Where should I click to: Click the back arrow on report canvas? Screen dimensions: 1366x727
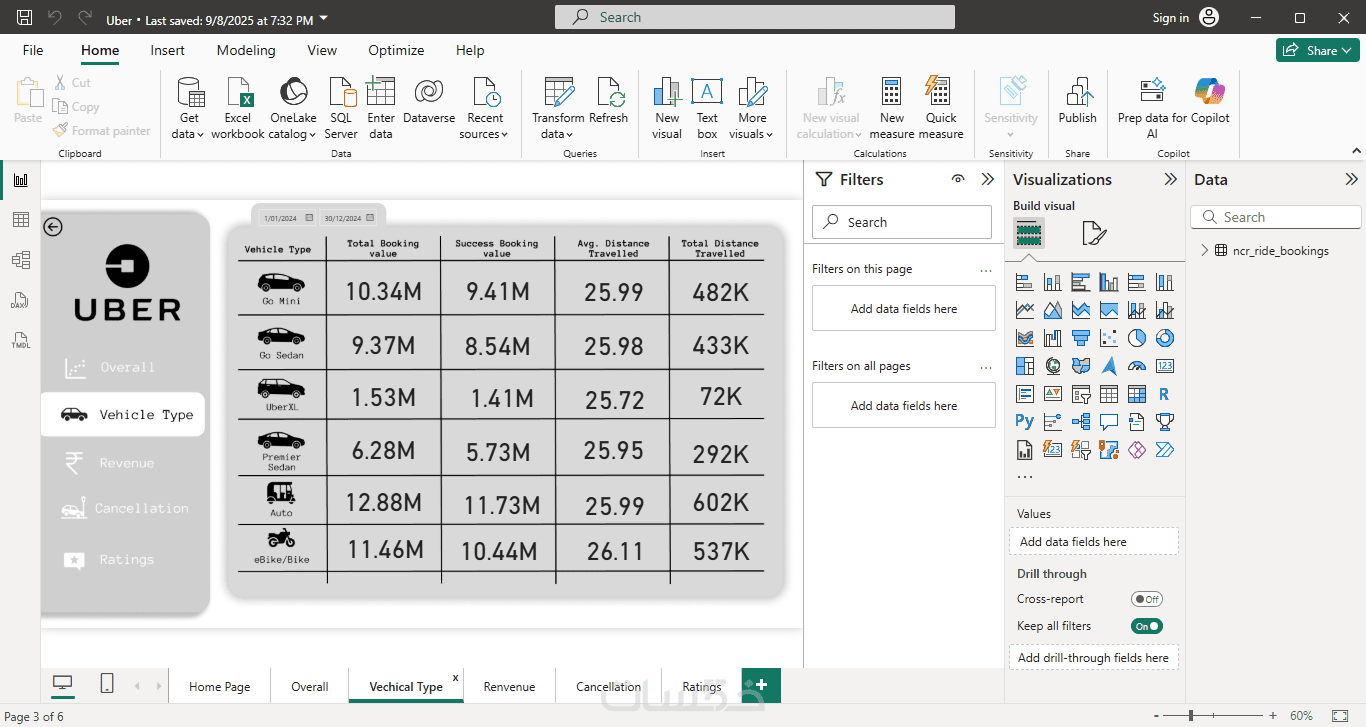(54, 227)
